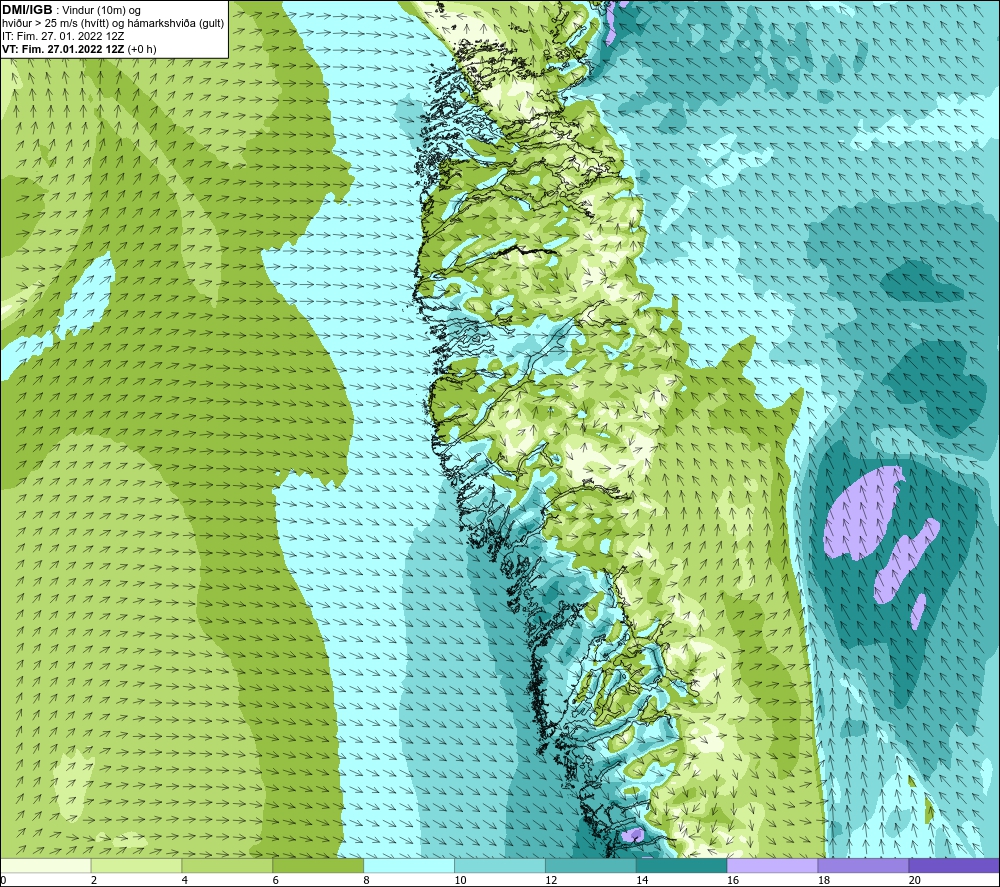The image size is (1000, 887).
Task: Click the scale label '14'
Action: click(x=642, y=880)
